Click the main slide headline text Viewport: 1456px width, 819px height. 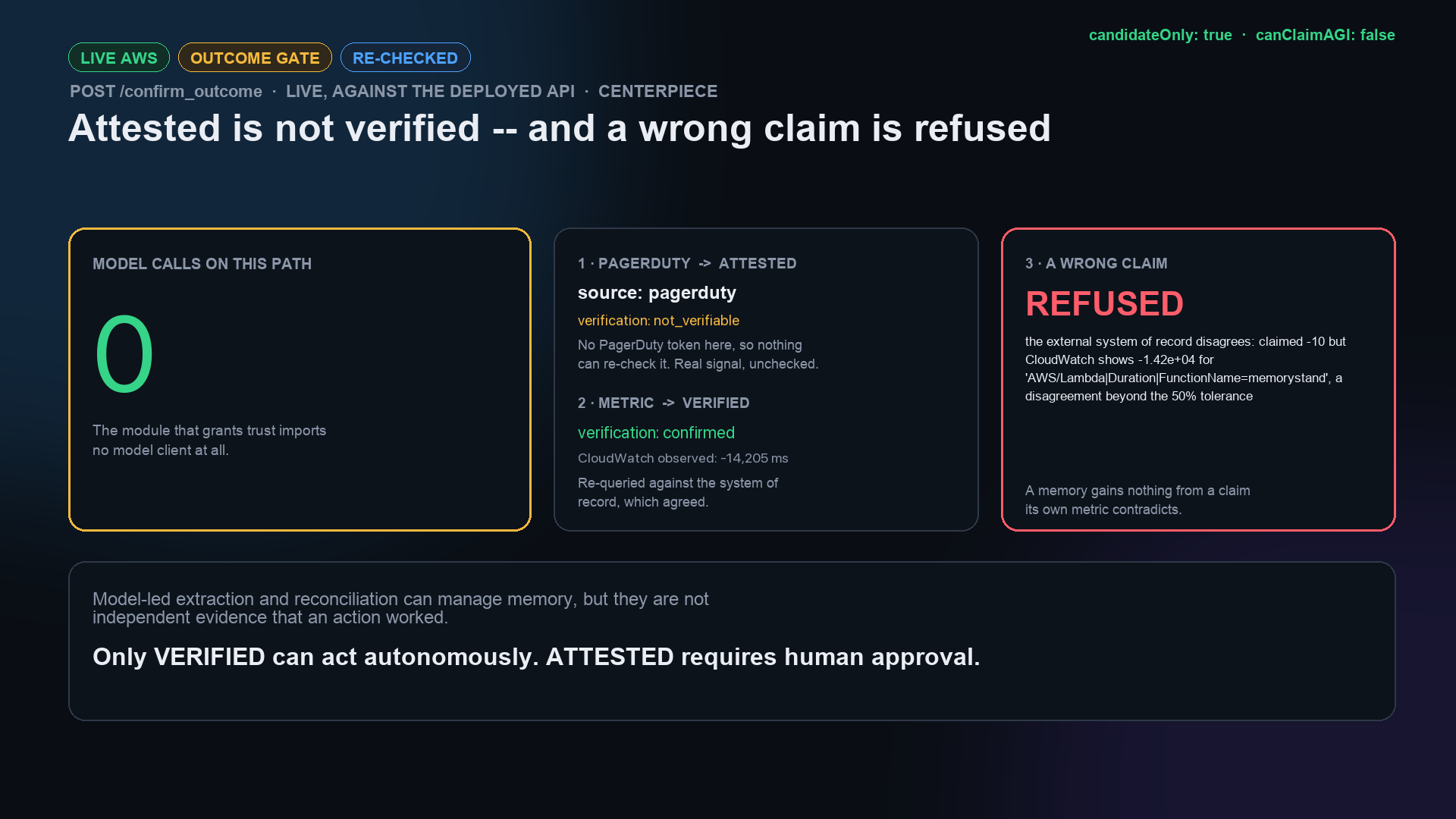(560, 128)
